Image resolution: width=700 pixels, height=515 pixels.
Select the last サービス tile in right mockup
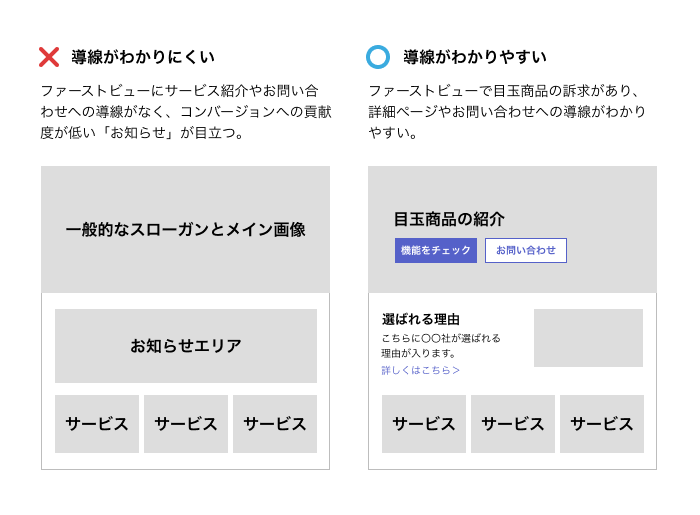602,424
